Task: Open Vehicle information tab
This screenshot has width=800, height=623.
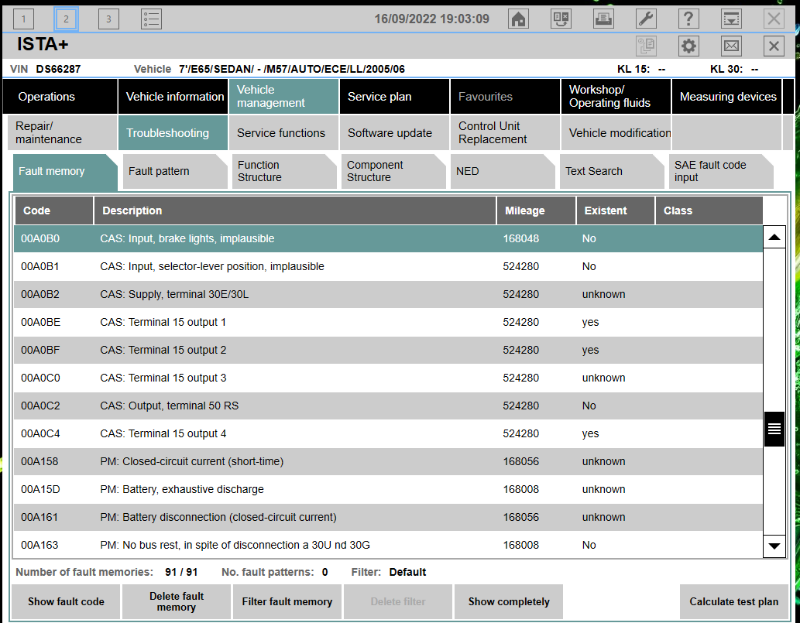Action: coord(172,96)
